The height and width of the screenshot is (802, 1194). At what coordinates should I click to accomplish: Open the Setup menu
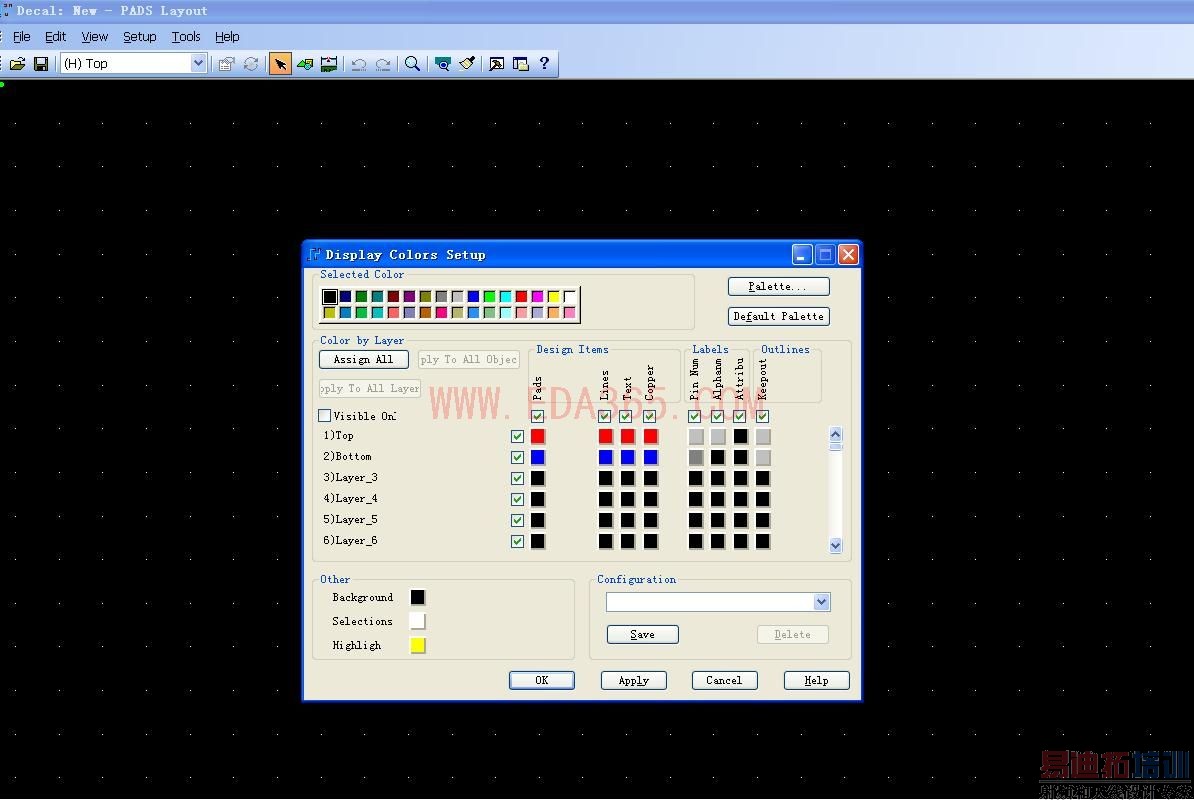click(x=139, y=37)
